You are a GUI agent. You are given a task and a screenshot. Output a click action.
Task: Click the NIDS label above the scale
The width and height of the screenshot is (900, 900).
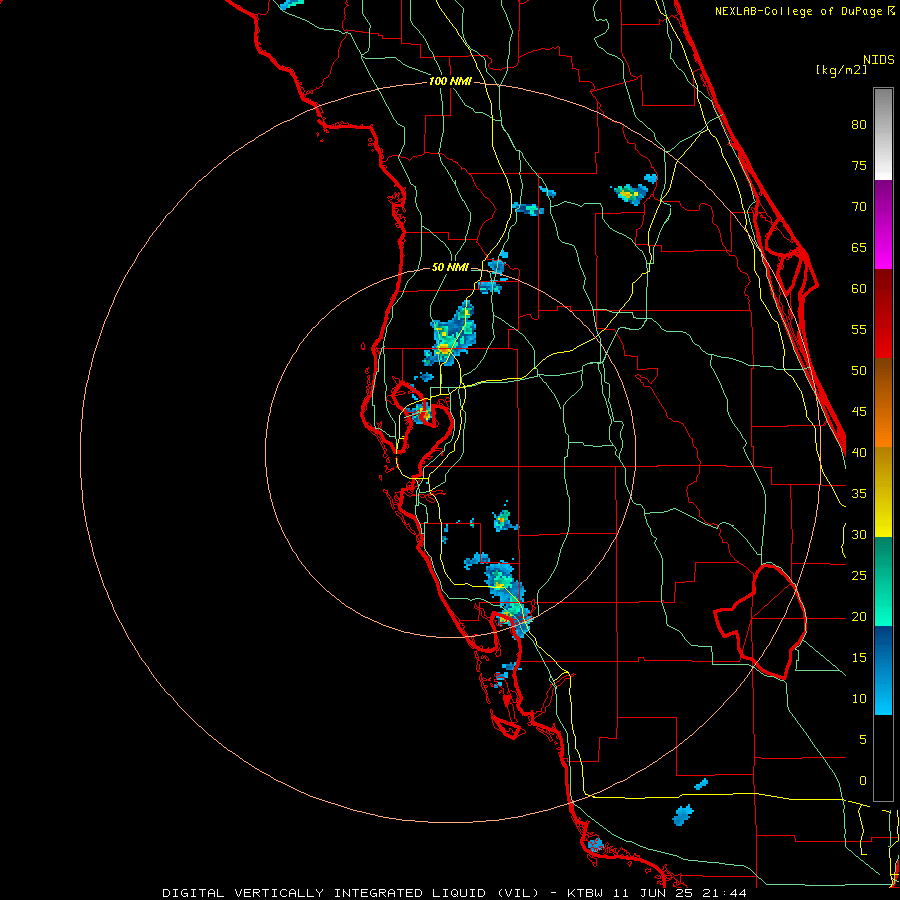pos(878,60)
